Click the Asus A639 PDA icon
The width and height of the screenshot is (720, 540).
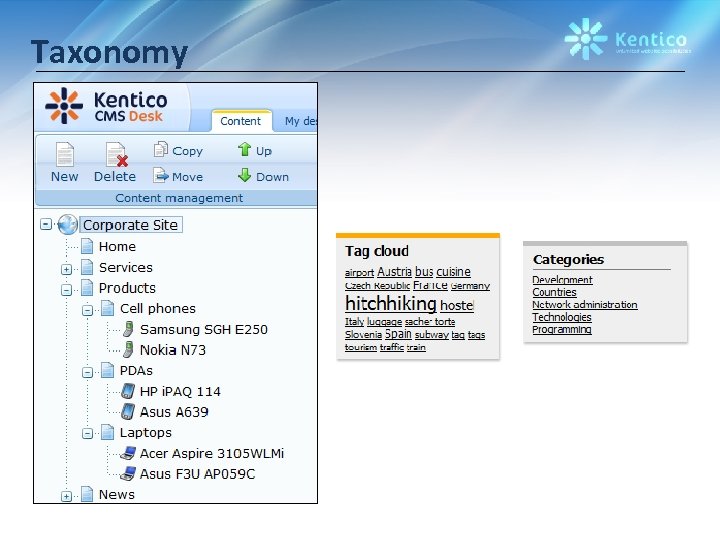pyautogui.click(x=128, y=412)
